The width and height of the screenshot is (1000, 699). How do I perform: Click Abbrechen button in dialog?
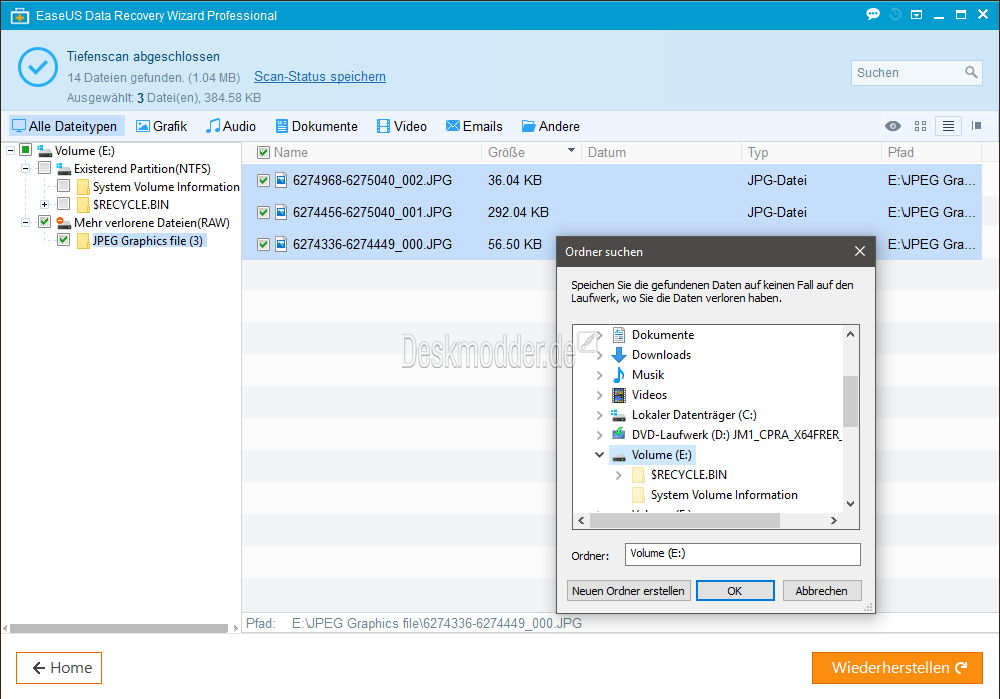tap(821, 591)
